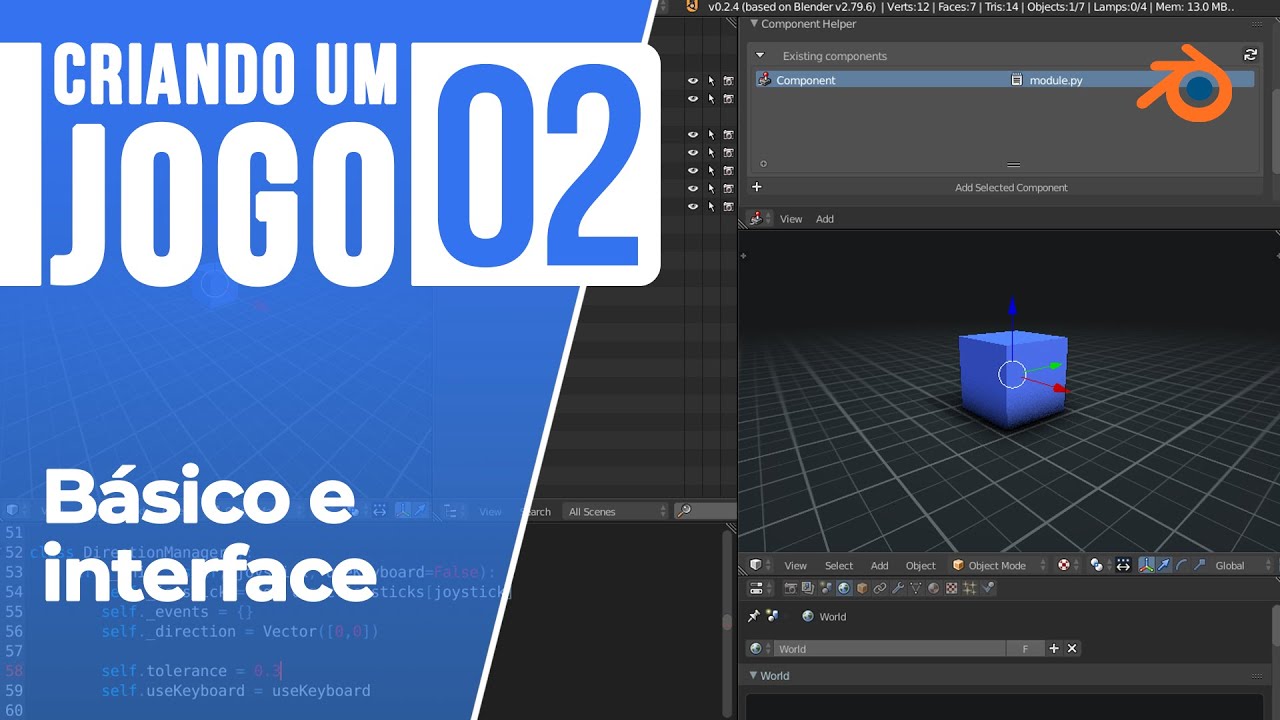Click the World breadcrumb label
The height and width of the screenshot is (720, 1280).
[833, 616]
